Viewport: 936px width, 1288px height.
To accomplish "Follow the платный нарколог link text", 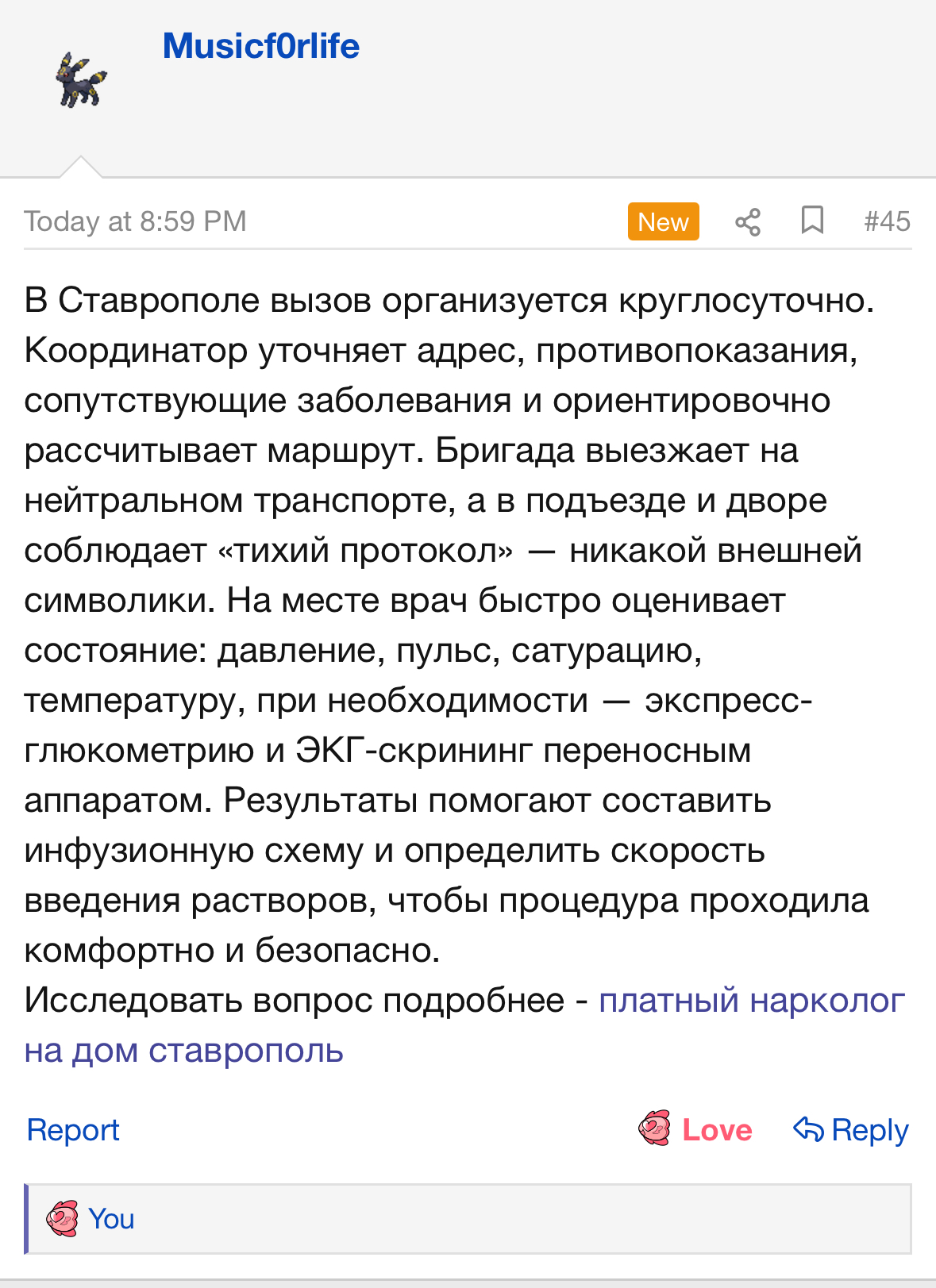I will pos(751,1001).
